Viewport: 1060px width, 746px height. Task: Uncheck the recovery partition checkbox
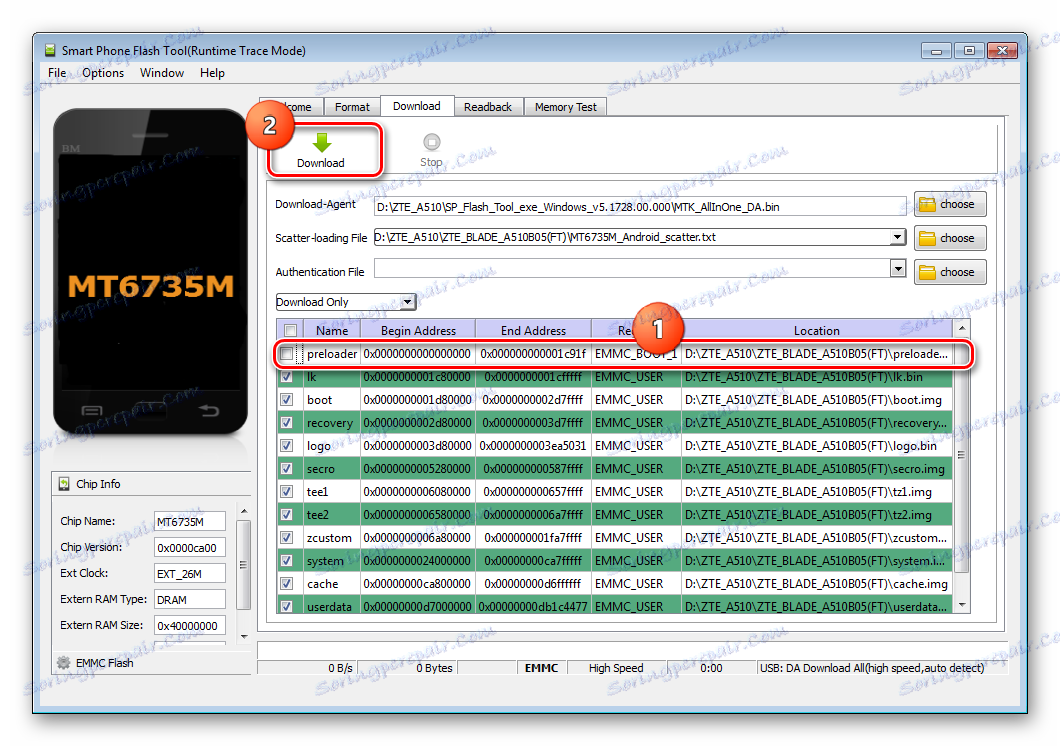(x=288, y=423)
